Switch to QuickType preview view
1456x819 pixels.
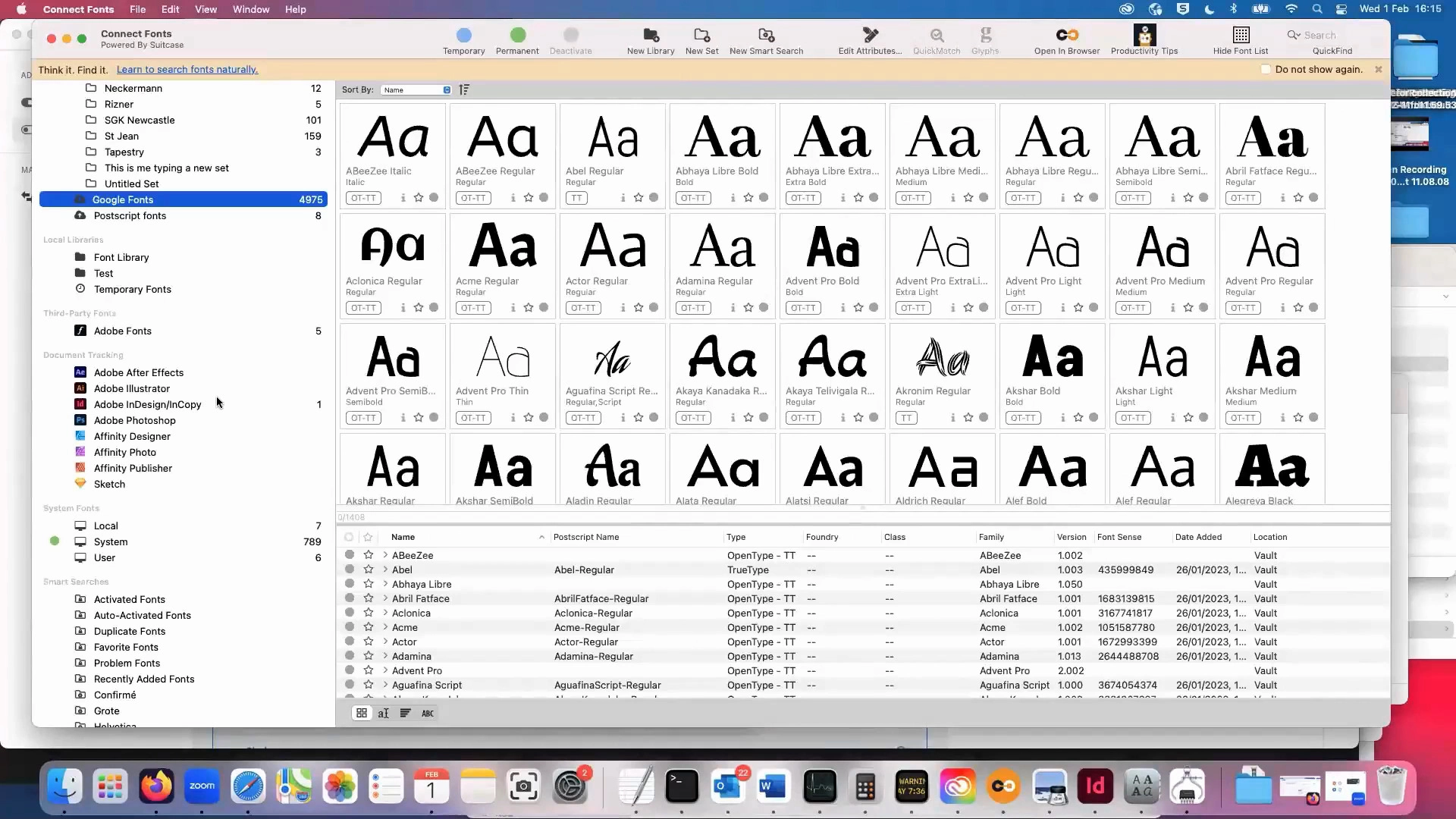coord(384,713)
